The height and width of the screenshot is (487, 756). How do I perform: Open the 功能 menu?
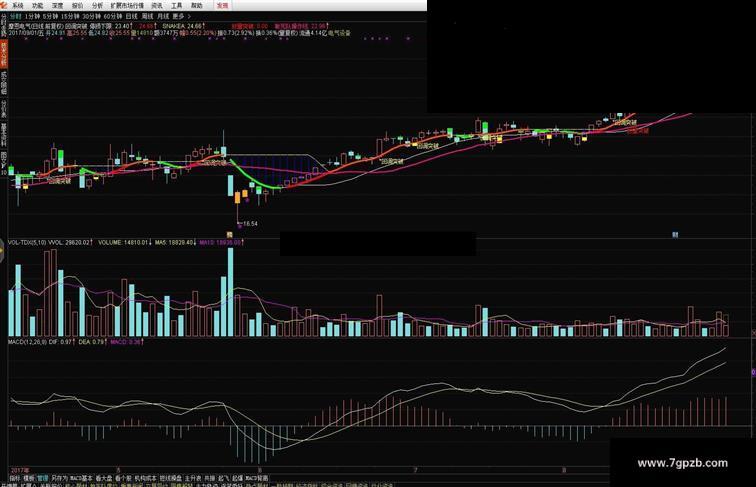click(38, 6)
